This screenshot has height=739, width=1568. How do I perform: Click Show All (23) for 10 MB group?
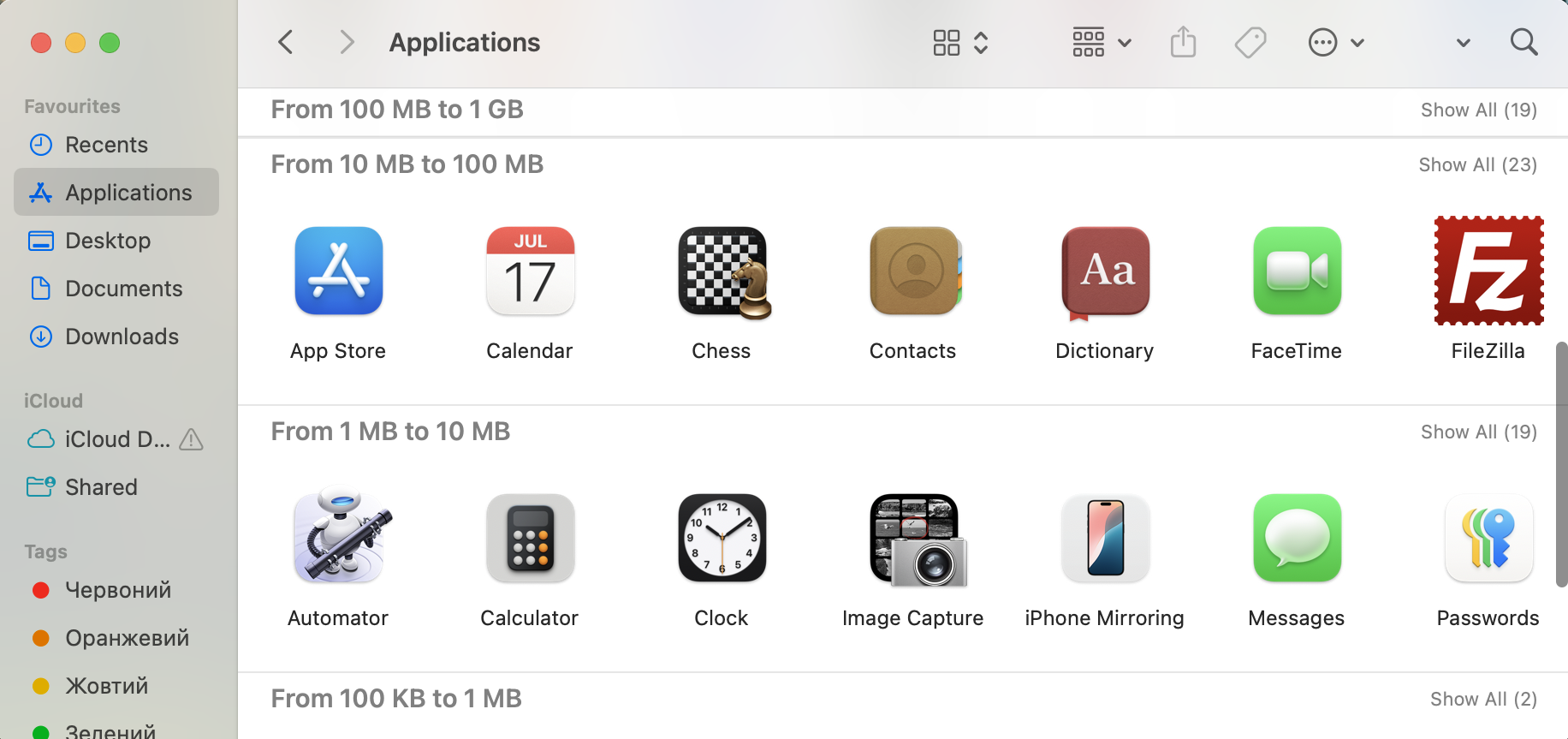pyautogui.click(x=1477, y=164)
